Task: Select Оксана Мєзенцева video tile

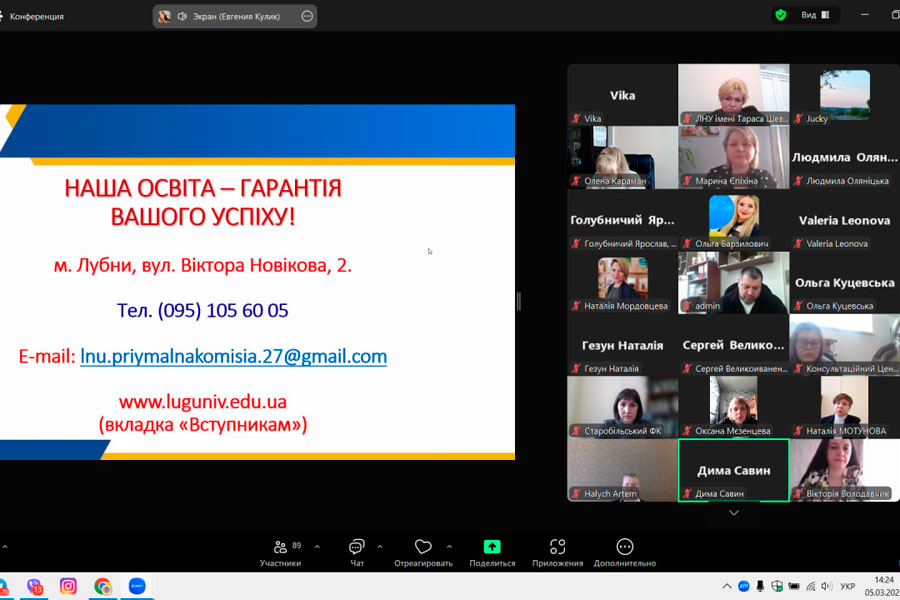Action: (x=734, y=407)
